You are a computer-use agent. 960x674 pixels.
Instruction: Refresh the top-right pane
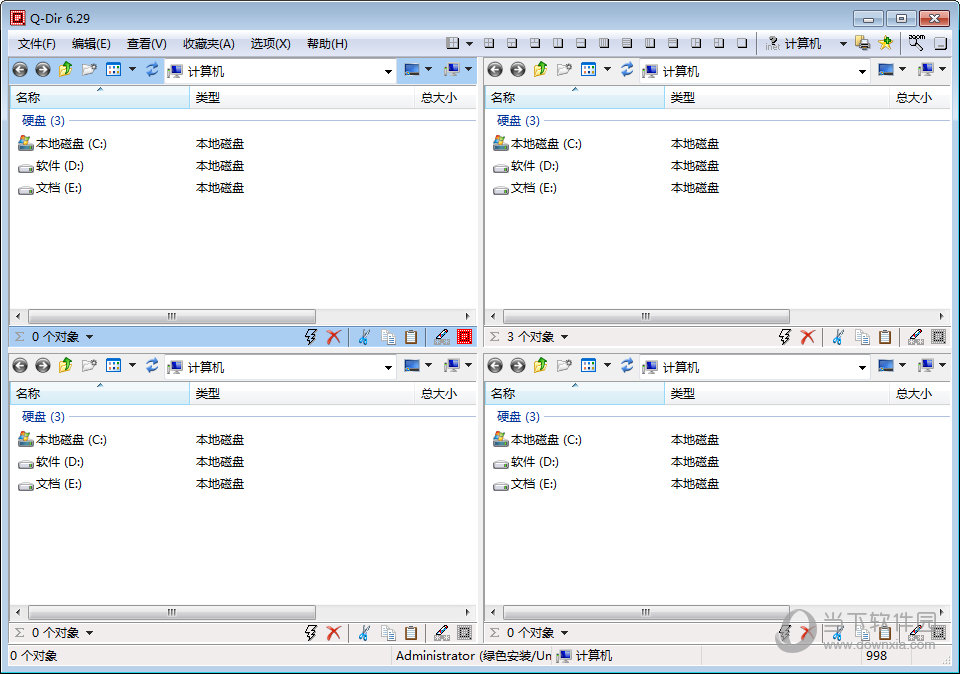[x=628, y=70]
